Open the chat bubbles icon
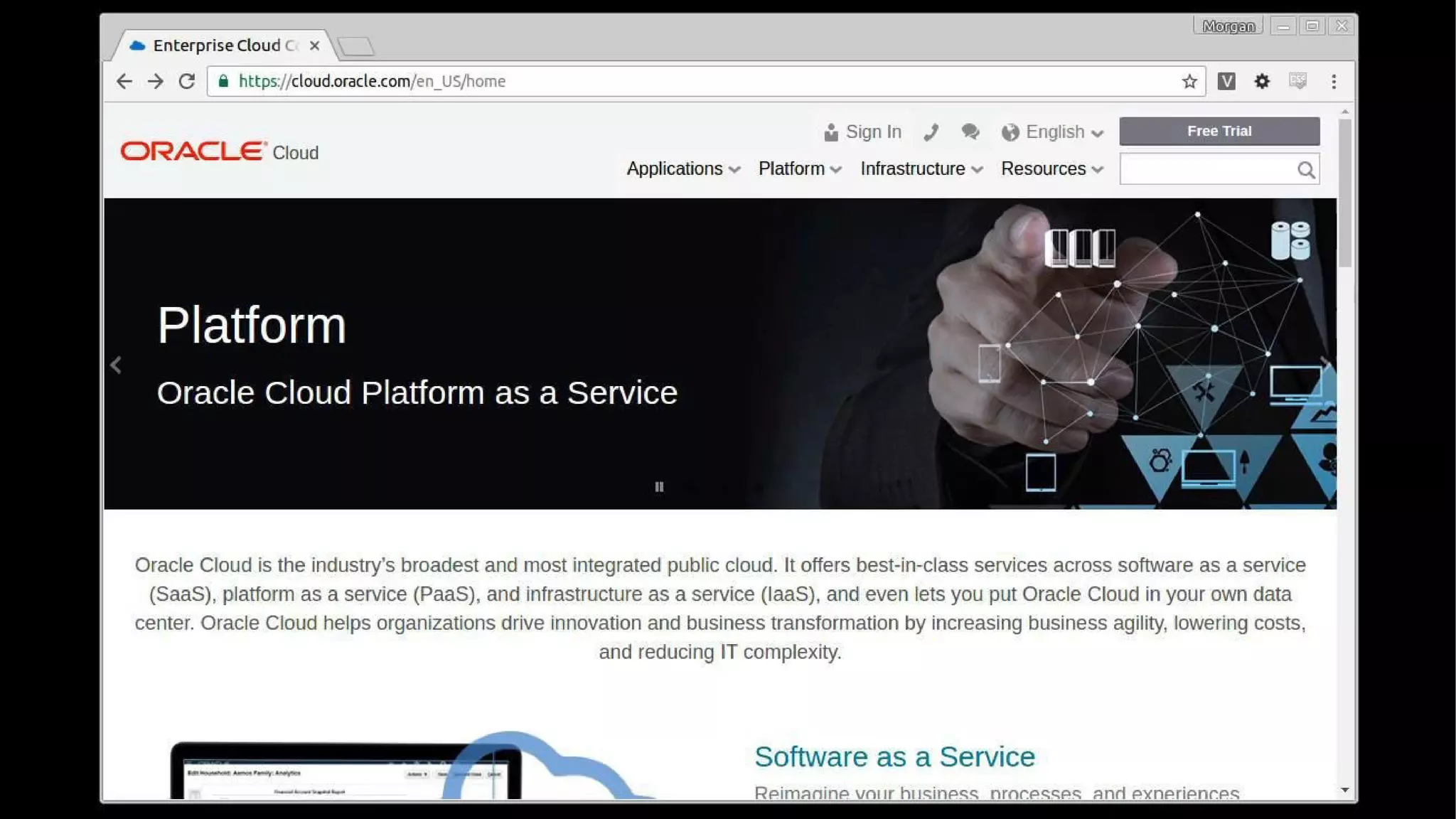 pos(970,132)
